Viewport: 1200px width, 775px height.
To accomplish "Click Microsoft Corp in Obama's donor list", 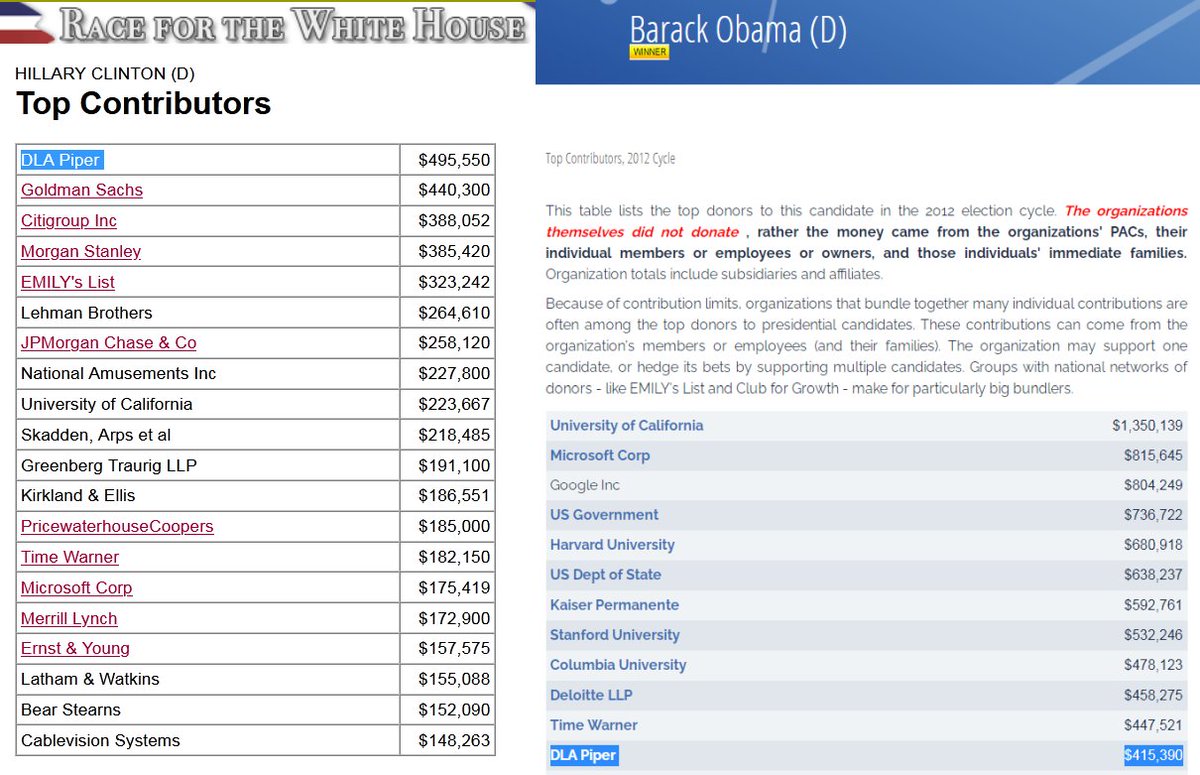I will (600, 455).
